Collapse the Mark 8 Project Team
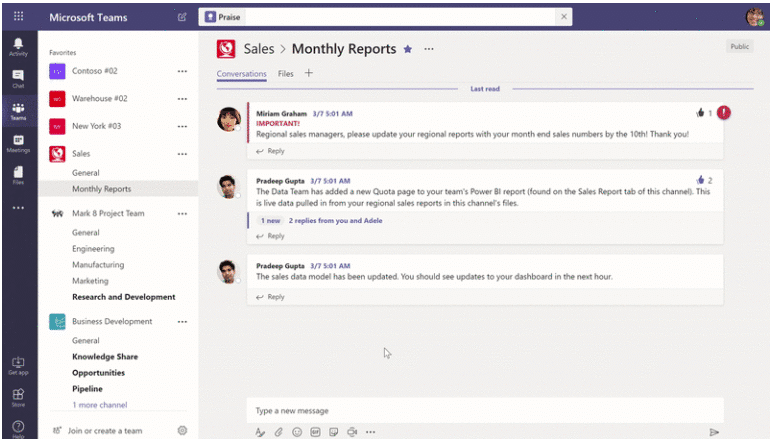Image resolution: width=773 pixels, height=439 pixels. coord(108,214)
